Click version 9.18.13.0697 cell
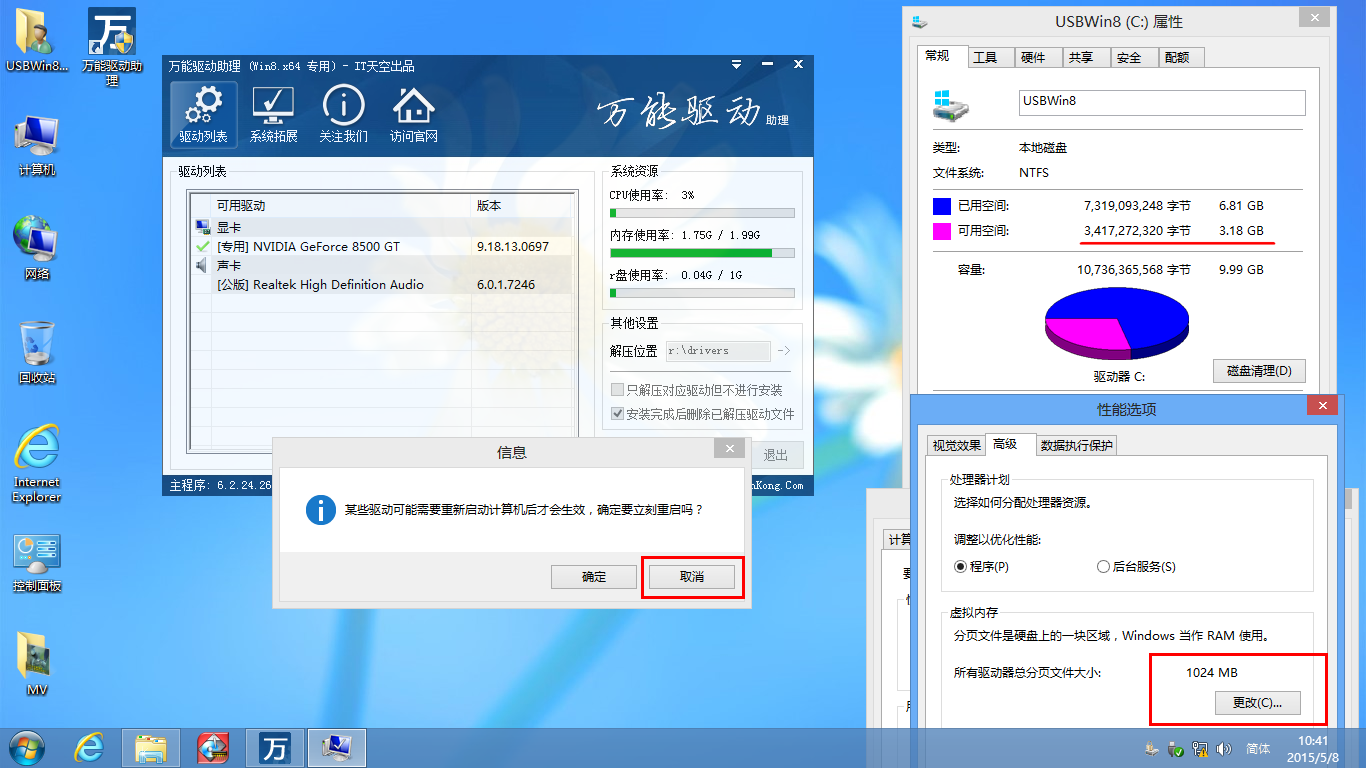 [x=513, y=246]
